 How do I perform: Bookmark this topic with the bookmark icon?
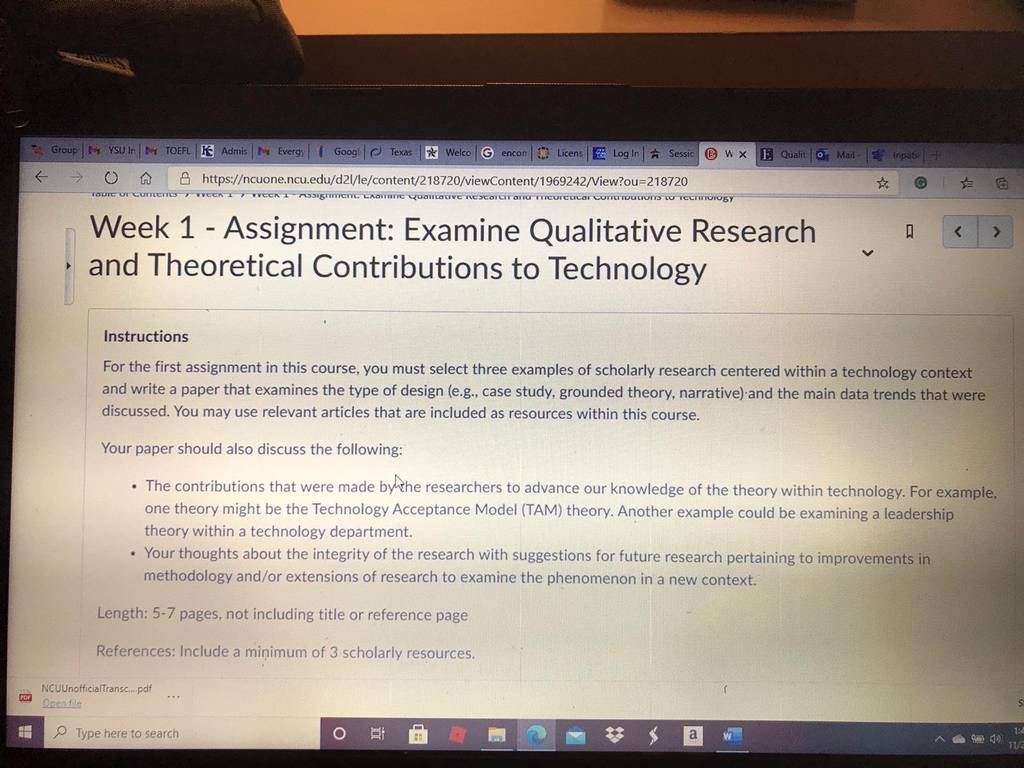tap(909, 231)
